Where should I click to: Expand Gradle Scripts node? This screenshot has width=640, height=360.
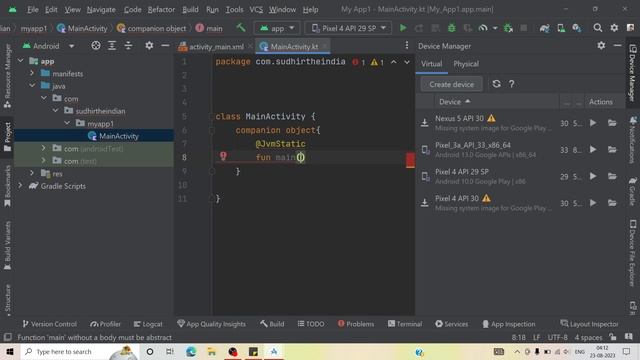point(20,186)
